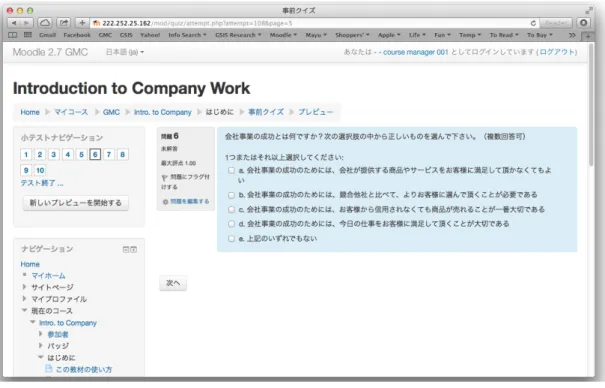The height and width of the screenshot is (388, 605).
Task: Open Info Search bookmarks folder
Action: coord(187,35)
